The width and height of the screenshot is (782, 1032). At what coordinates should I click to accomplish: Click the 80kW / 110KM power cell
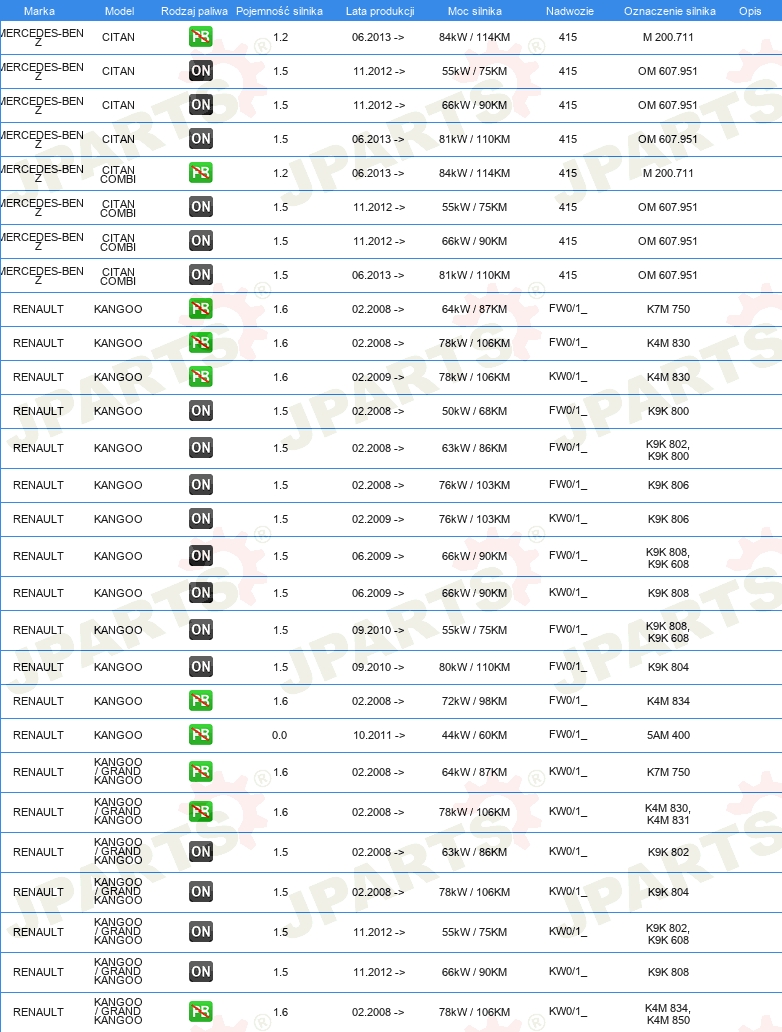pos(475,667)
